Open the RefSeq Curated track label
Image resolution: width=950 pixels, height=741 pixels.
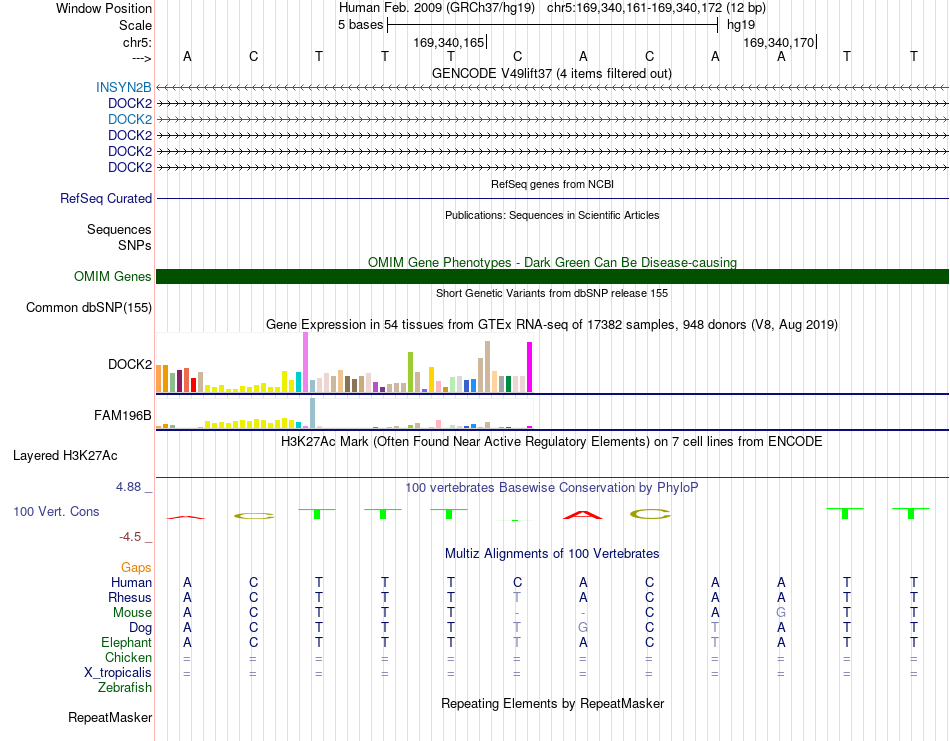click(x=106, y=198)
